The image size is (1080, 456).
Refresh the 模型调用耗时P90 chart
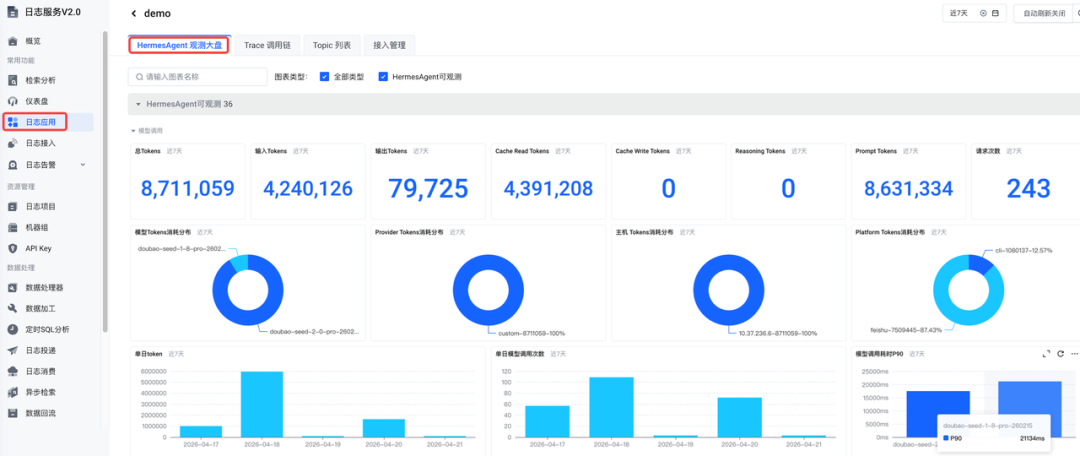point(1060,354)
